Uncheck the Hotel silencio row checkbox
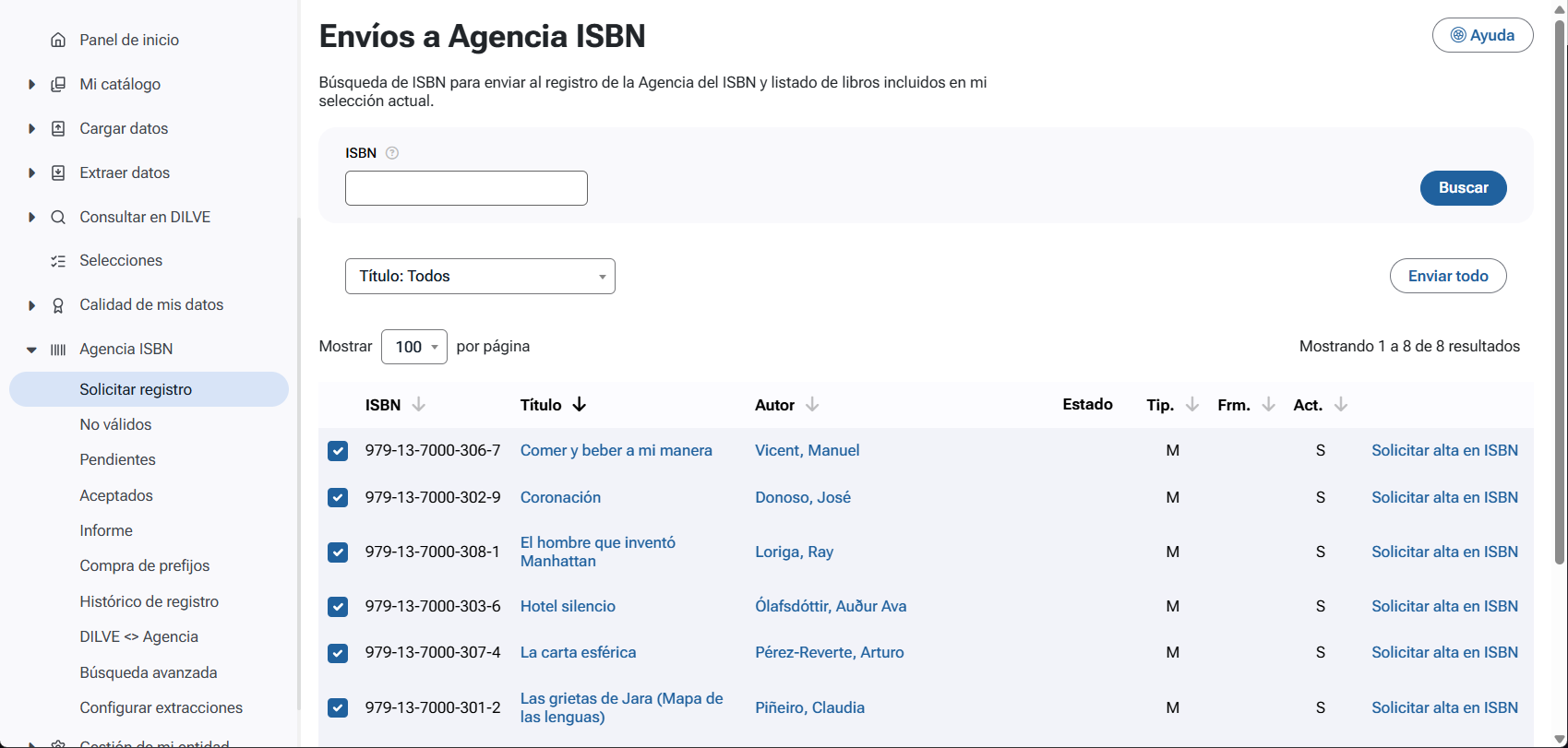This screenshot has height=748, width=1568. (338, 607)
